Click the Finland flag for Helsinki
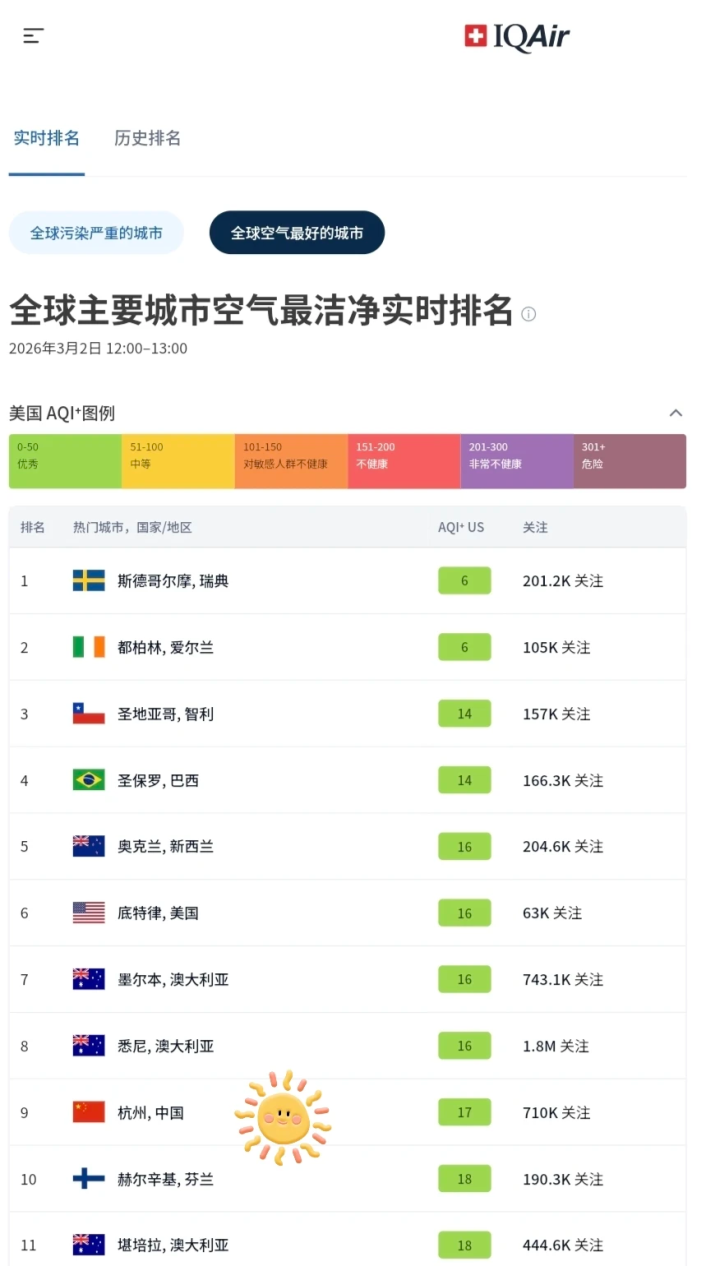Image resolution: width=720 pixels, height=1266 pixels. [x=89, y=1179]
